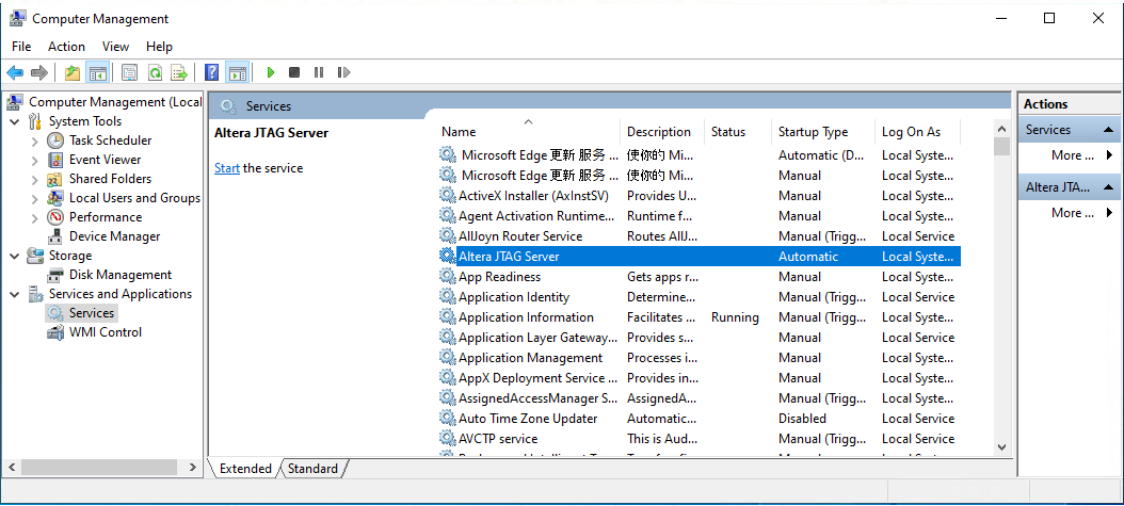Select the Application Identity service
This screenshot has width=1124, height=506.
click(699, 297)
